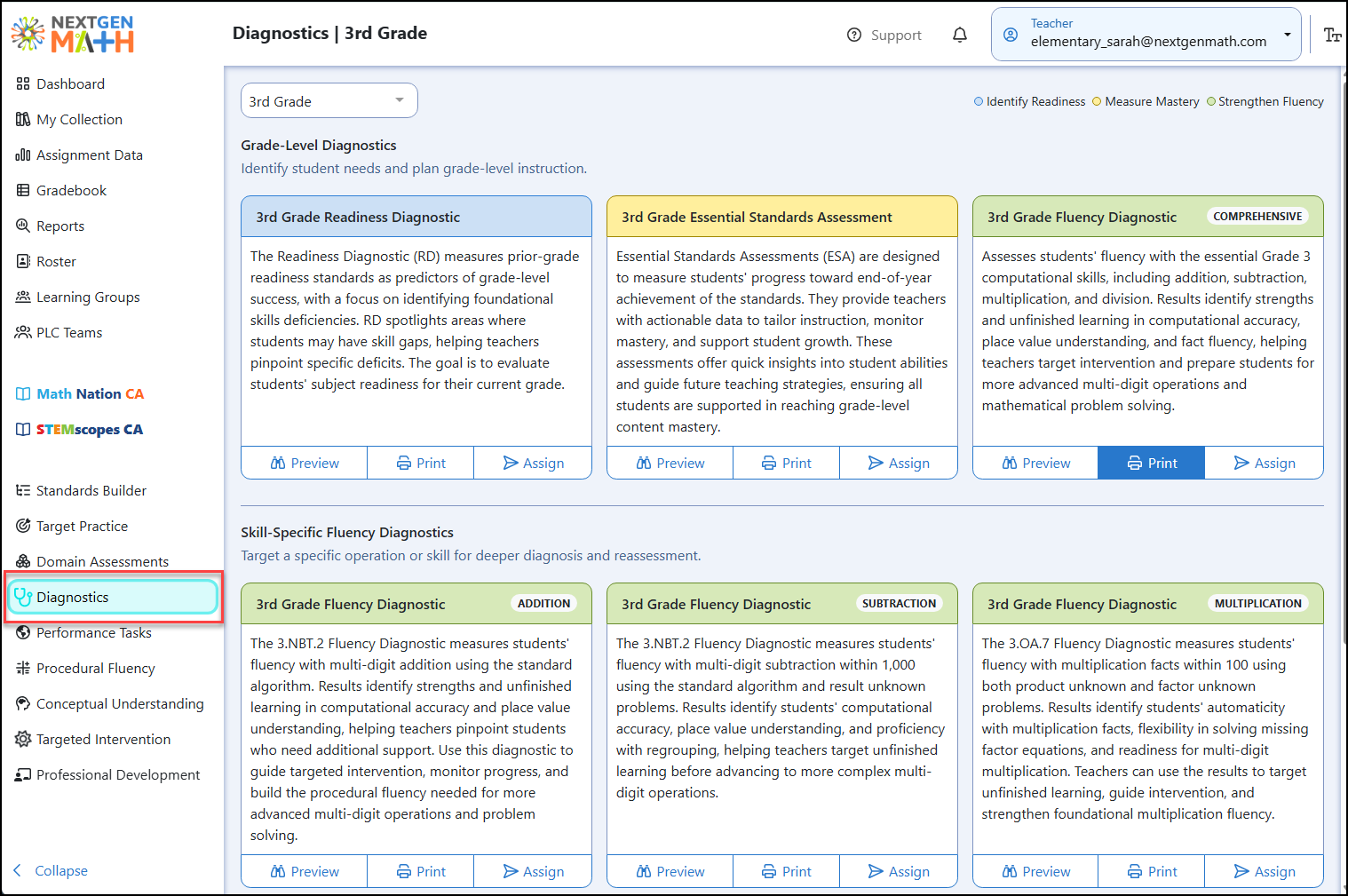This screenshot has height=896, width=1348.
Task: Print the 3rd Grade Readiness Diagnostic
Action: 421,463
